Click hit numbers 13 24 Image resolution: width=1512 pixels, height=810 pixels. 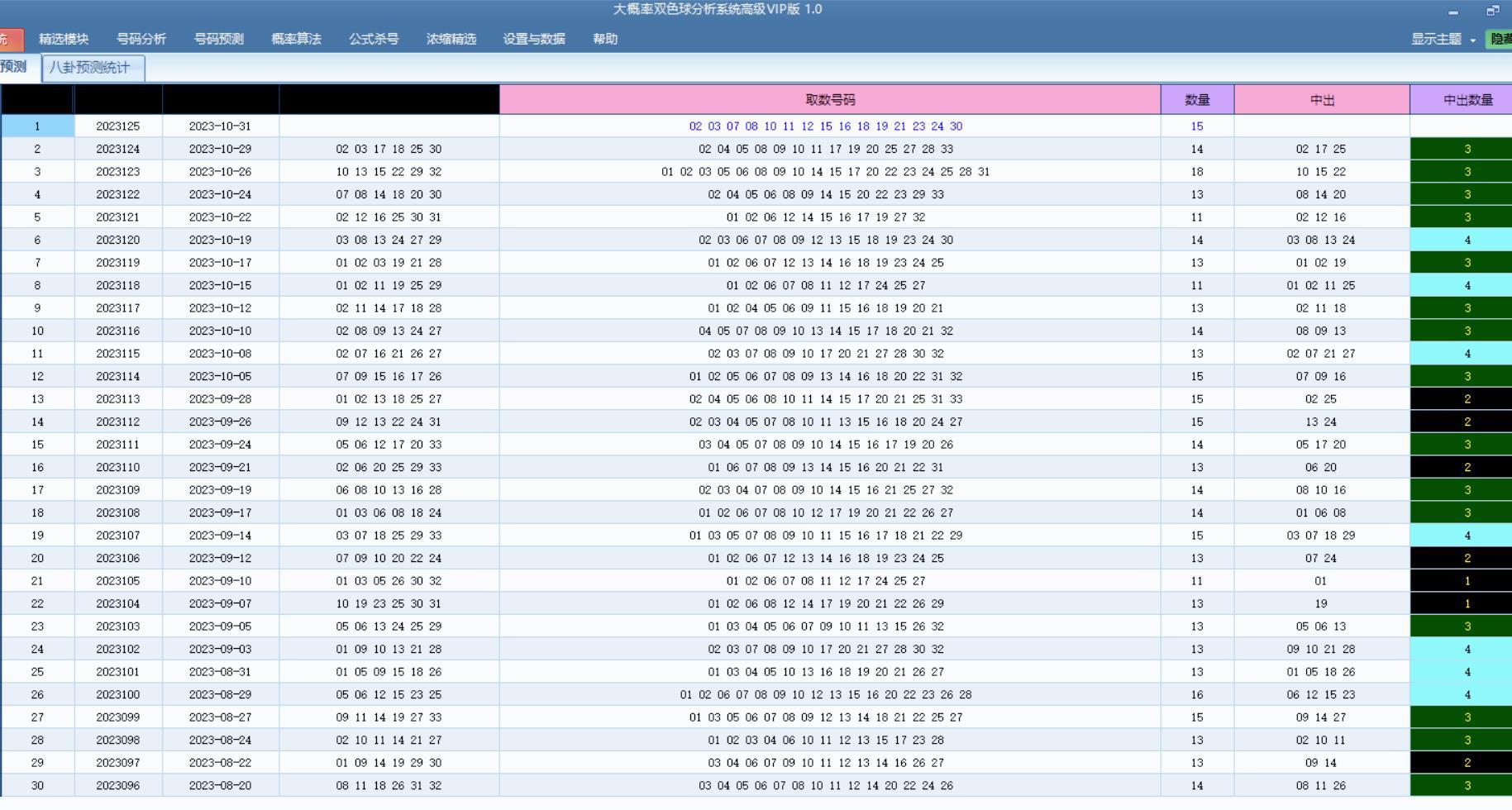tap(1321, 422)
